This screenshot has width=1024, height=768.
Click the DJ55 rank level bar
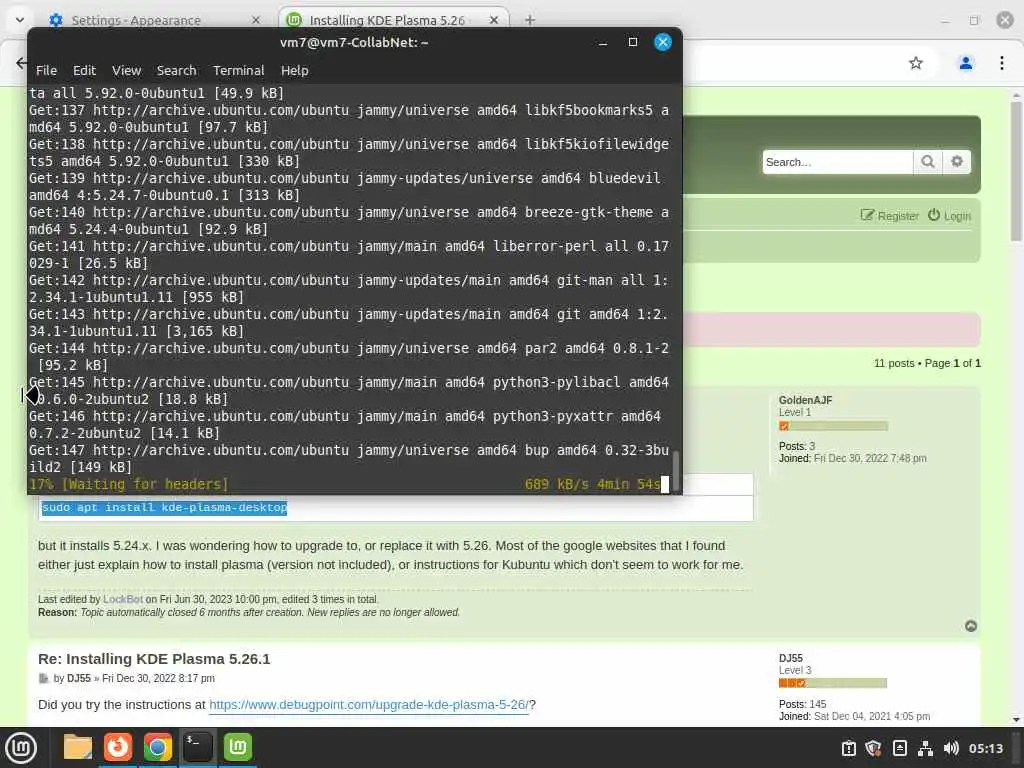833,683
